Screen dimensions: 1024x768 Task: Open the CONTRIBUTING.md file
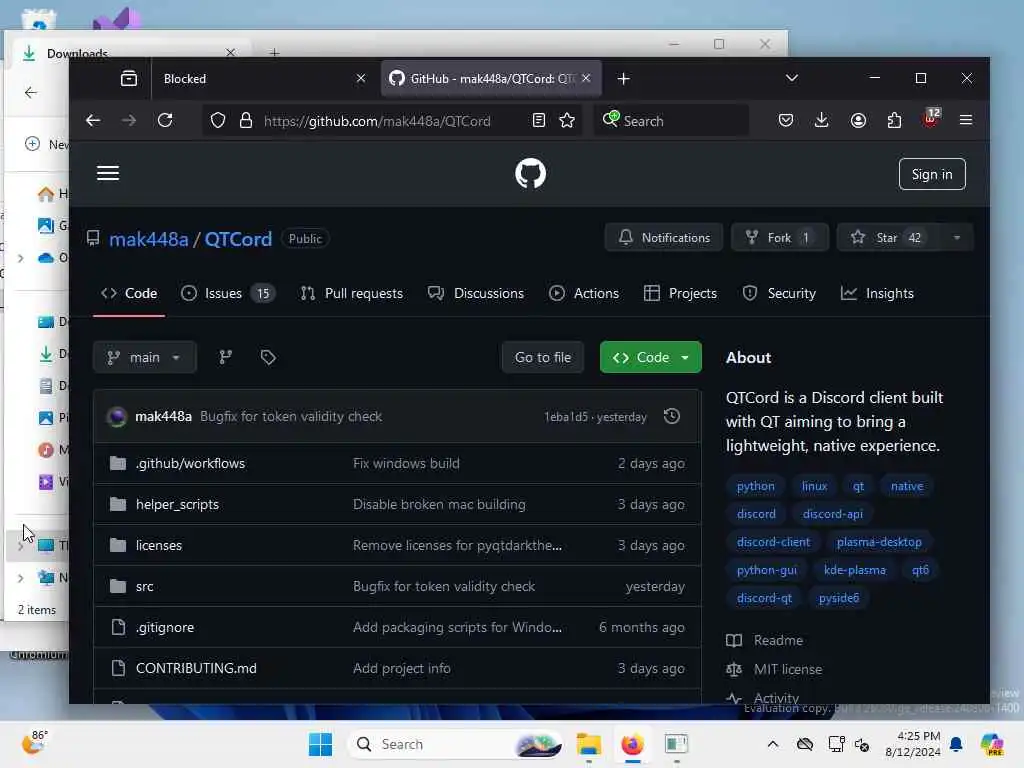[196, 668]
